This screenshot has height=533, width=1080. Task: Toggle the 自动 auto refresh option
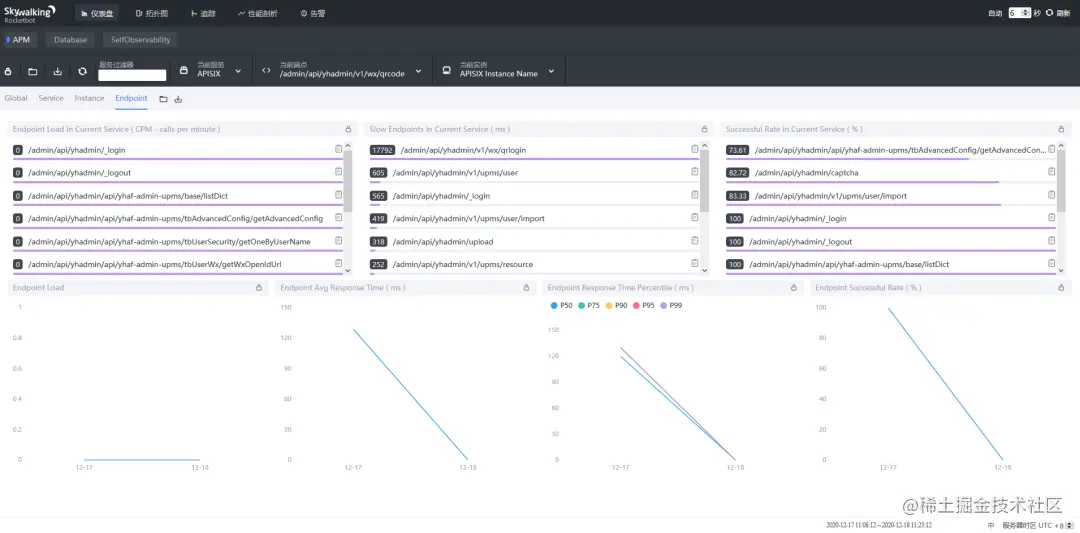[995, 13]
